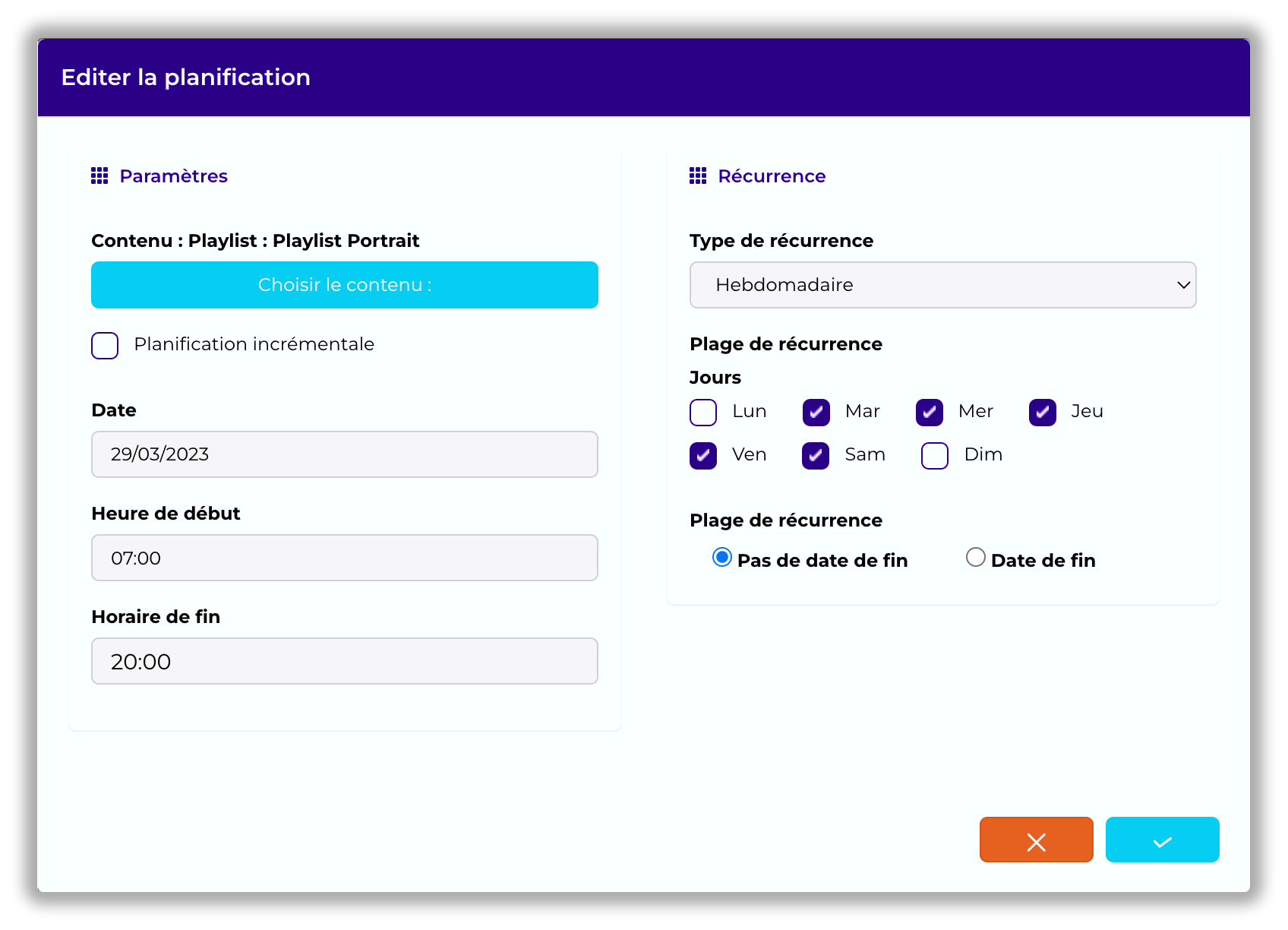Image resolution: width=1288 pixels, height=930 pixels.
Task: Check the Lun day checkbox
Action: coord(703,413)
